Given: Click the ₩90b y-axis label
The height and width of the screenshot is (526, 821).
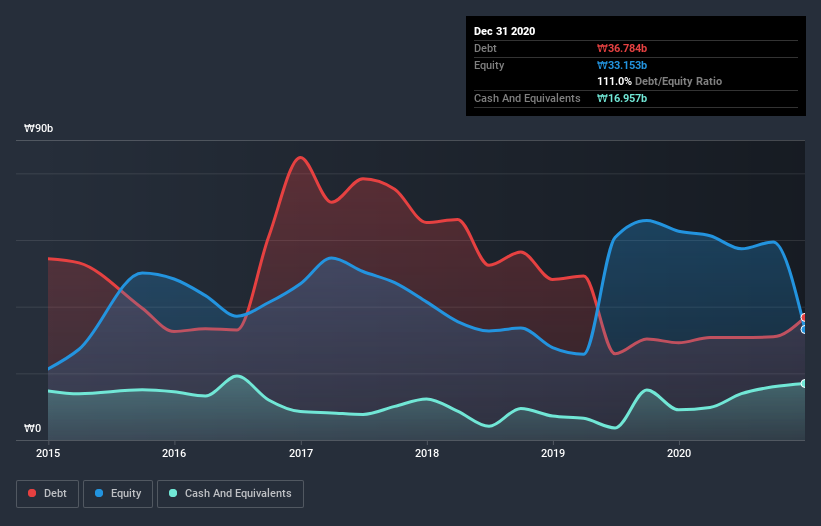Looking at the screenshot, I should tap(38, 129).
